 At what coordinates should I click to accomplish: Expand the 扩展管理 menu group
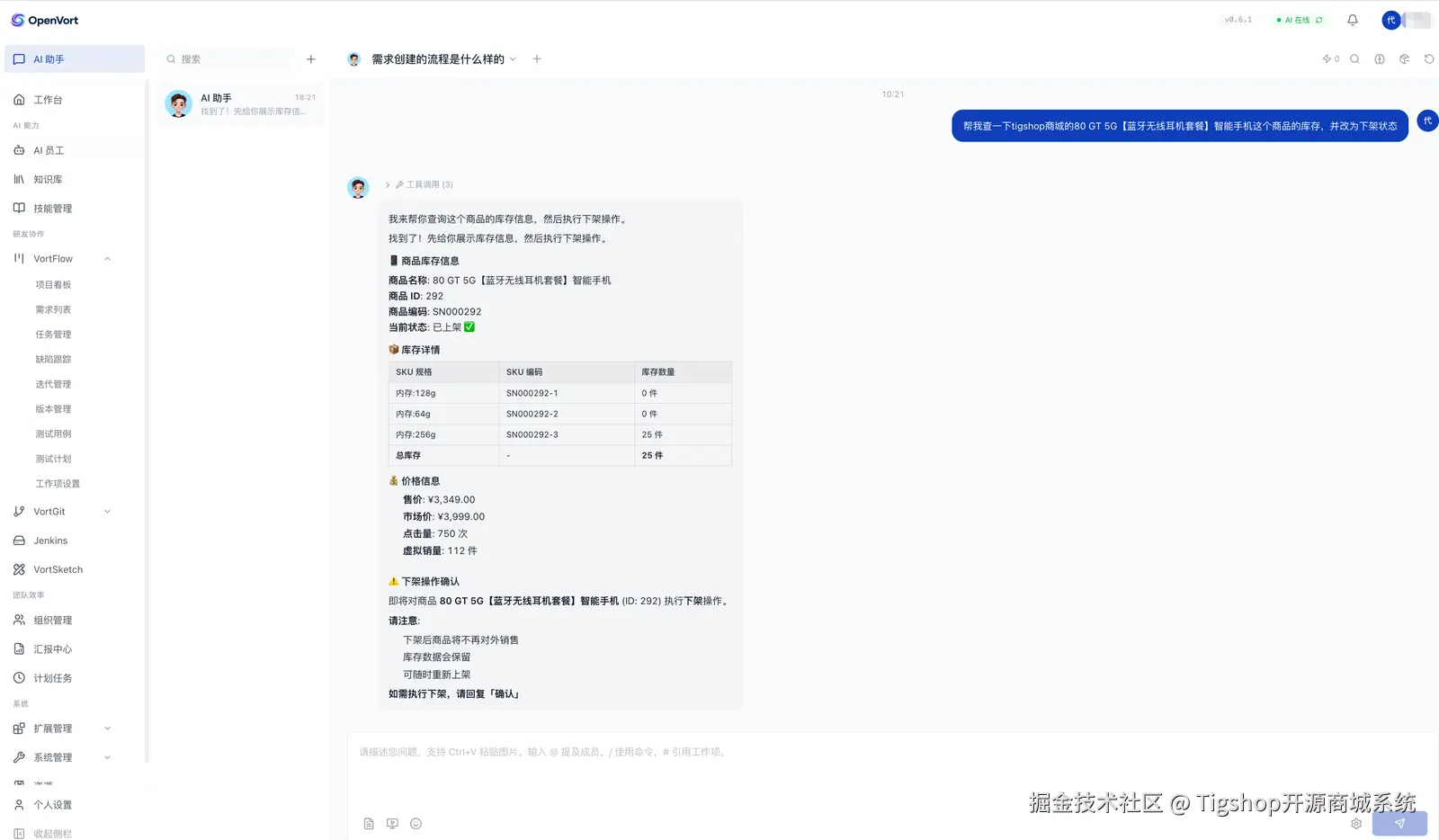[107, 728]
